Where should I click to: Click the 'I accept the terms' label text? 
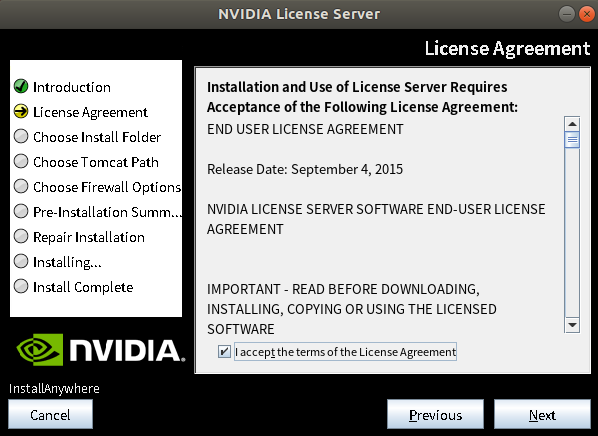(x=345, y=351)
